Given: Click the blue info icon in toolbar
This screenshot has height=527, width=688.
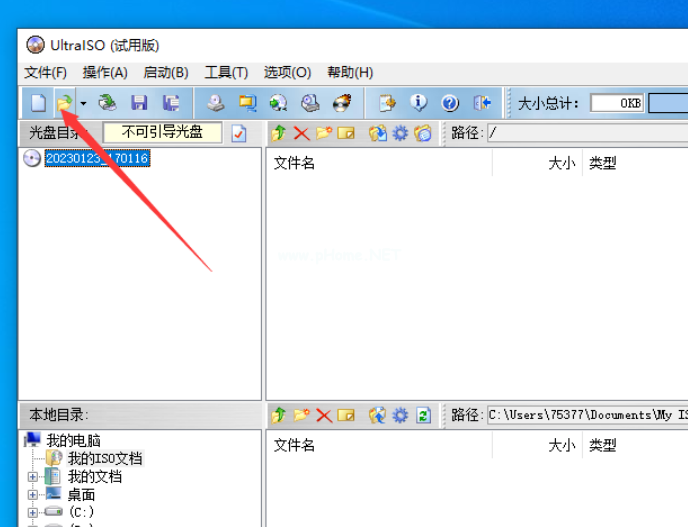Looking at the screenshot, I should click(419, 103).
